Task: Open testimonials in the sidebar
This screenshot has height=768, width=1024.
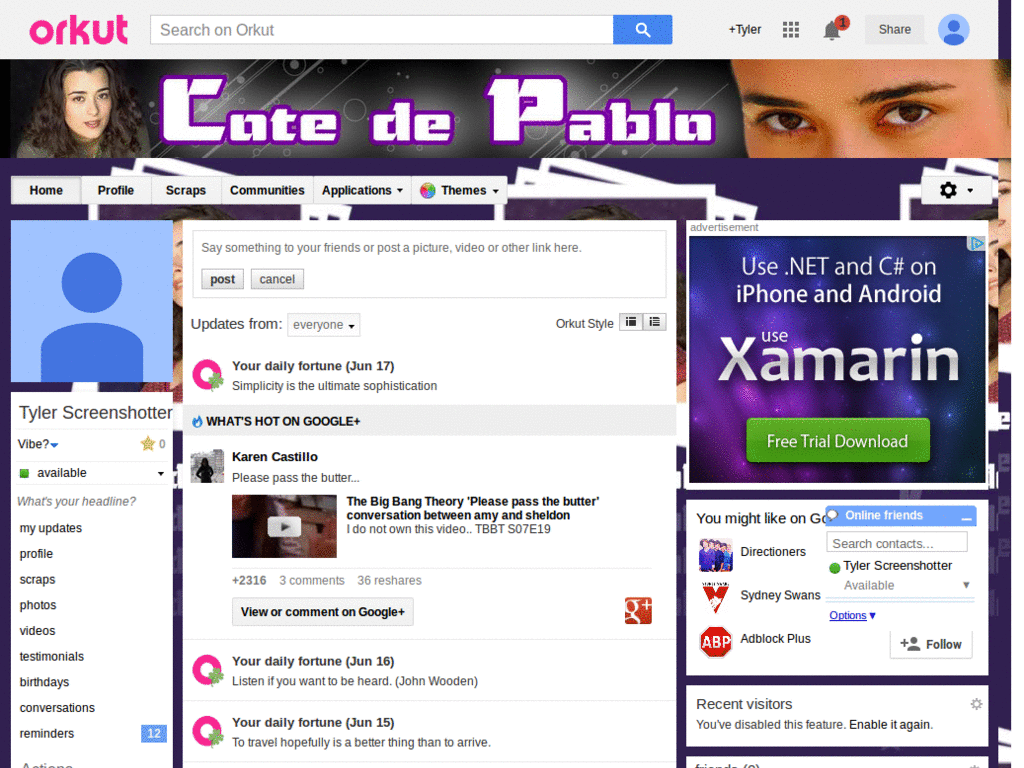Action: coord(52,656)
